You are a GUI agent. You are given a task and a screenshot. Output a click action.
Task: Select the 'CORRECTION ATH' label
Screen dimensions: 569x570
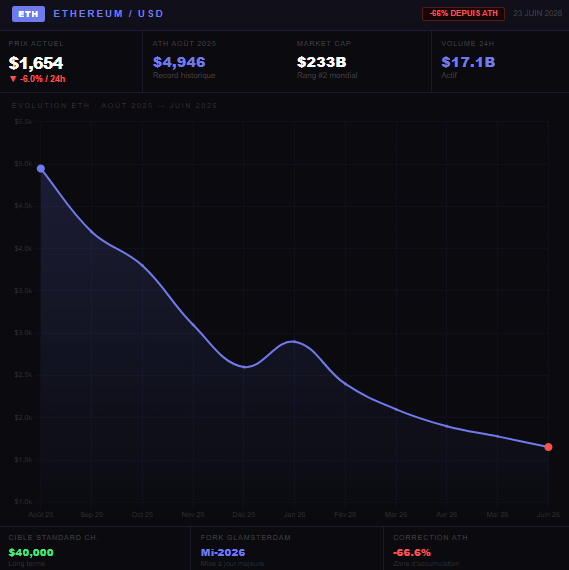coord(430,538)
